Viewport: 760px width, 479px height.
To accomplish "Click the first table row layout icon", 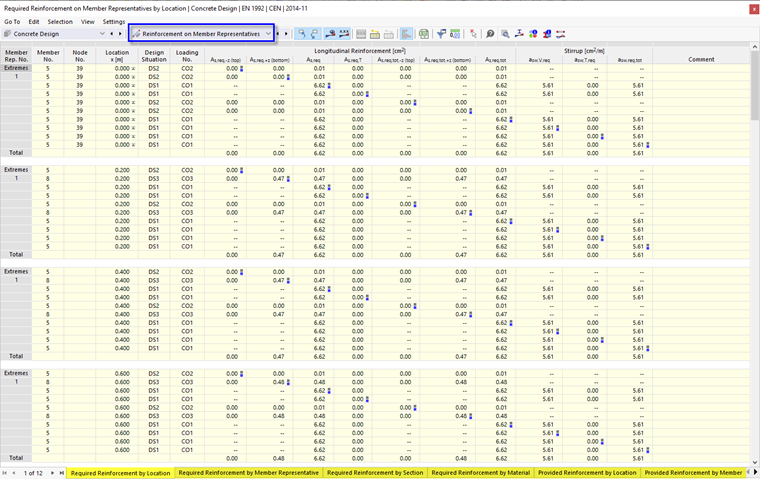I will (x=359, y=34).
